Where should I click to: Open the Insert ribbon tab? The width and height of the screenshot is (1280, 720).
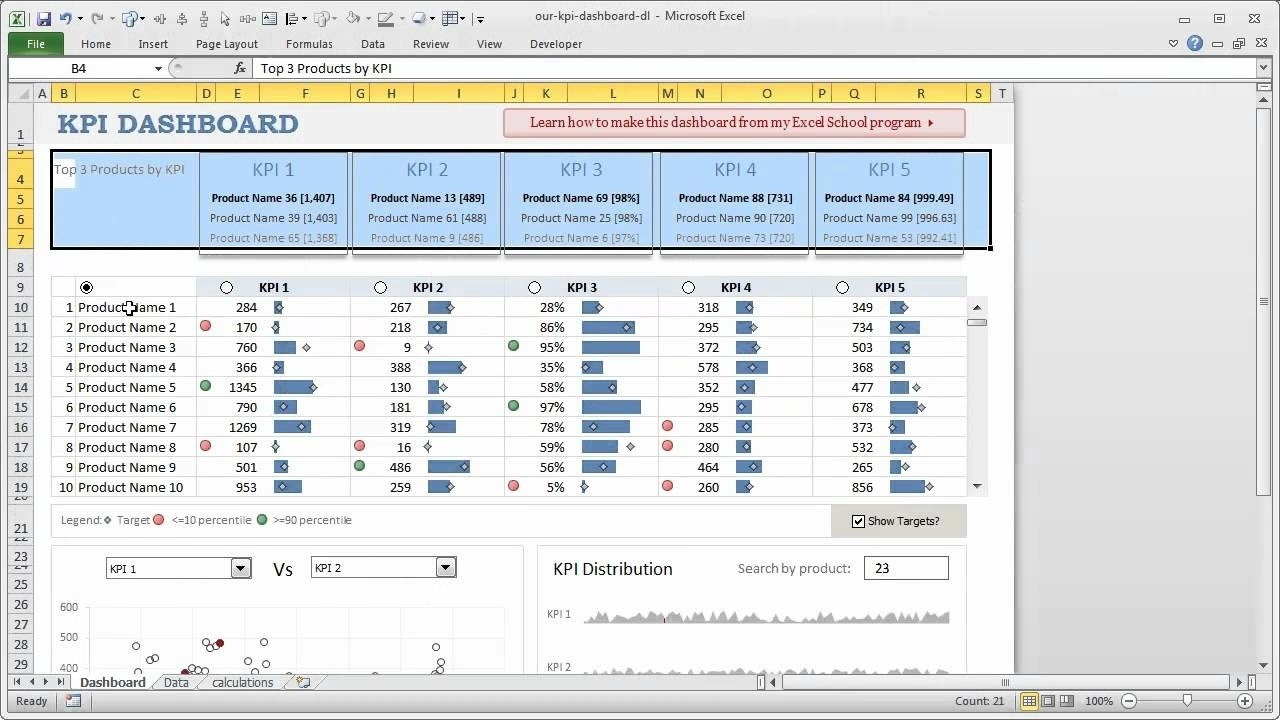tap(153, 44)
